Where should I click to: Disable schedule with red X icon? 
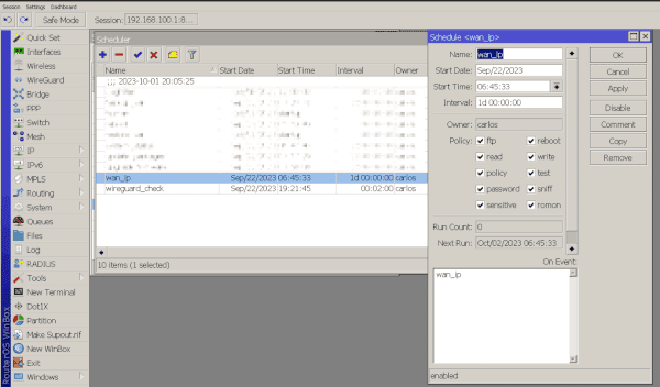pos(154,55)
